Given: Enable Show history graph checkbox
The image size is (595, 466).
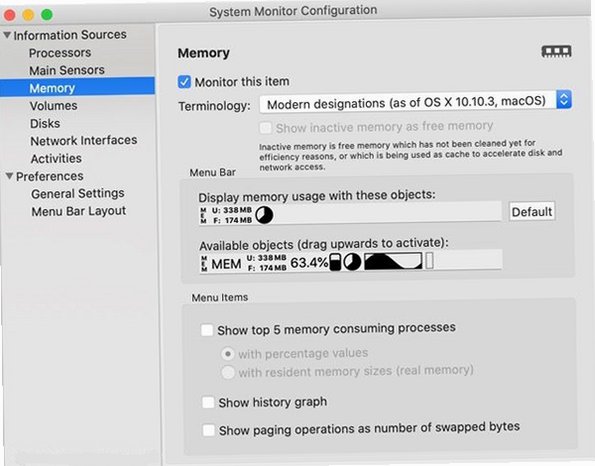Looking at the screenshot, I should point(208,402).
